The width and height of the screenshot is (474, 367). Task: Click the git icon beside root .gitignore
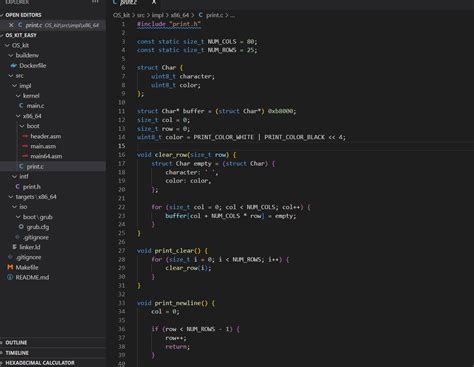pos(10,257)
